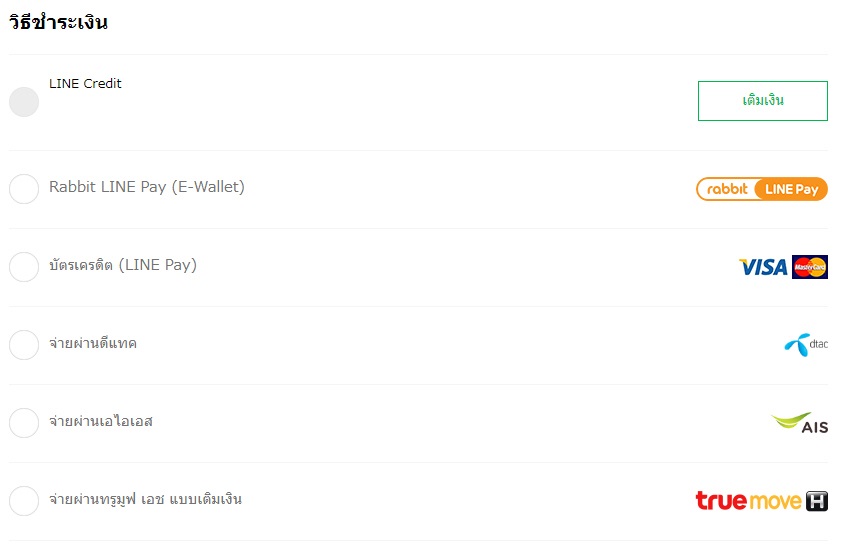The image size is (852, 552).
Task: Click the AIS carrier logo
Action: (799, 423)
